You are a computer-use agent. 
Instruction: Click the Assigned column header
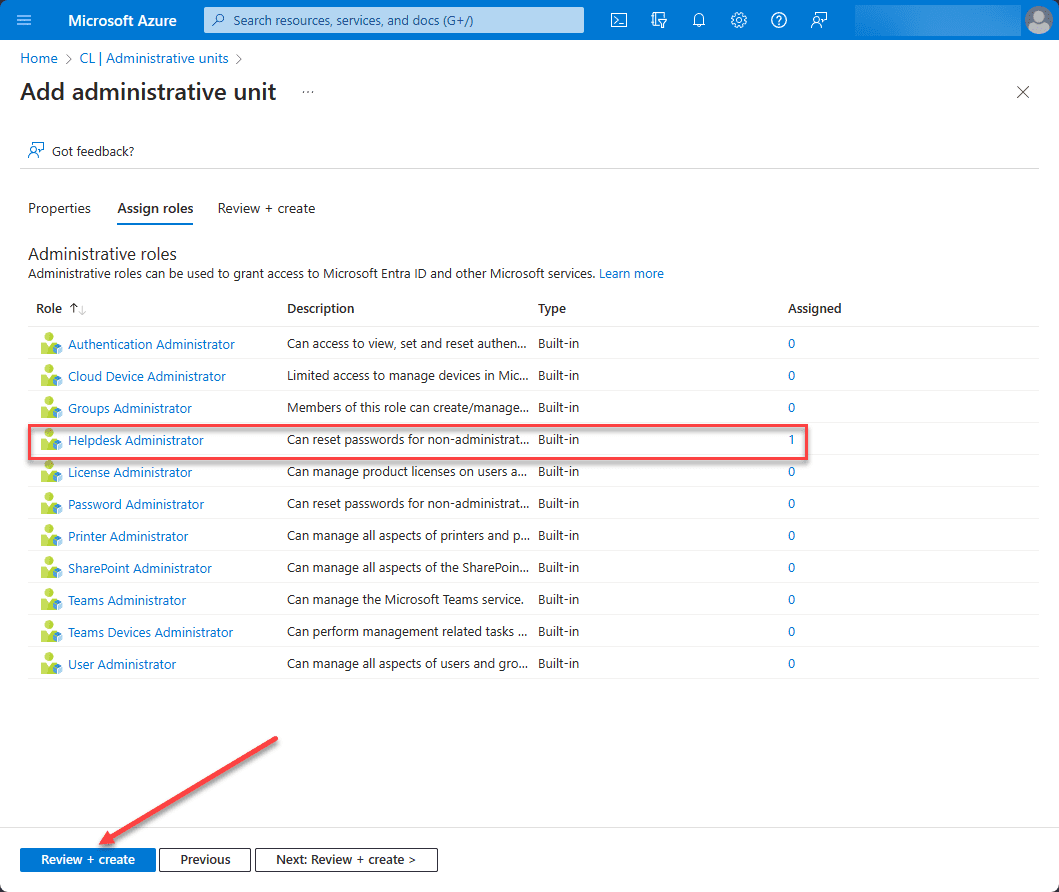coord(815,309)
